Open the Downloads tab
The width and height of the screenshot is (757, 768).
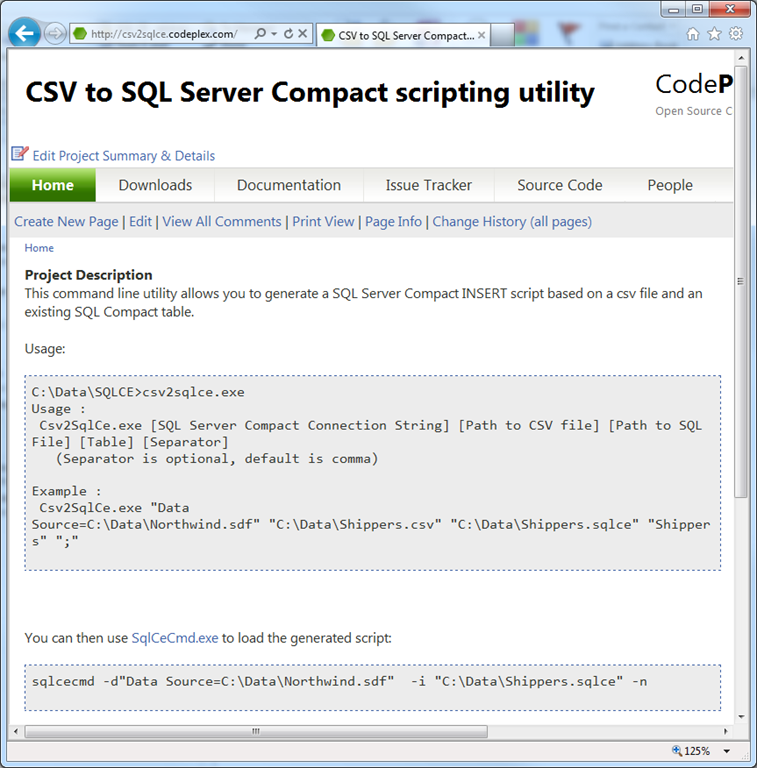coord(155,185)
